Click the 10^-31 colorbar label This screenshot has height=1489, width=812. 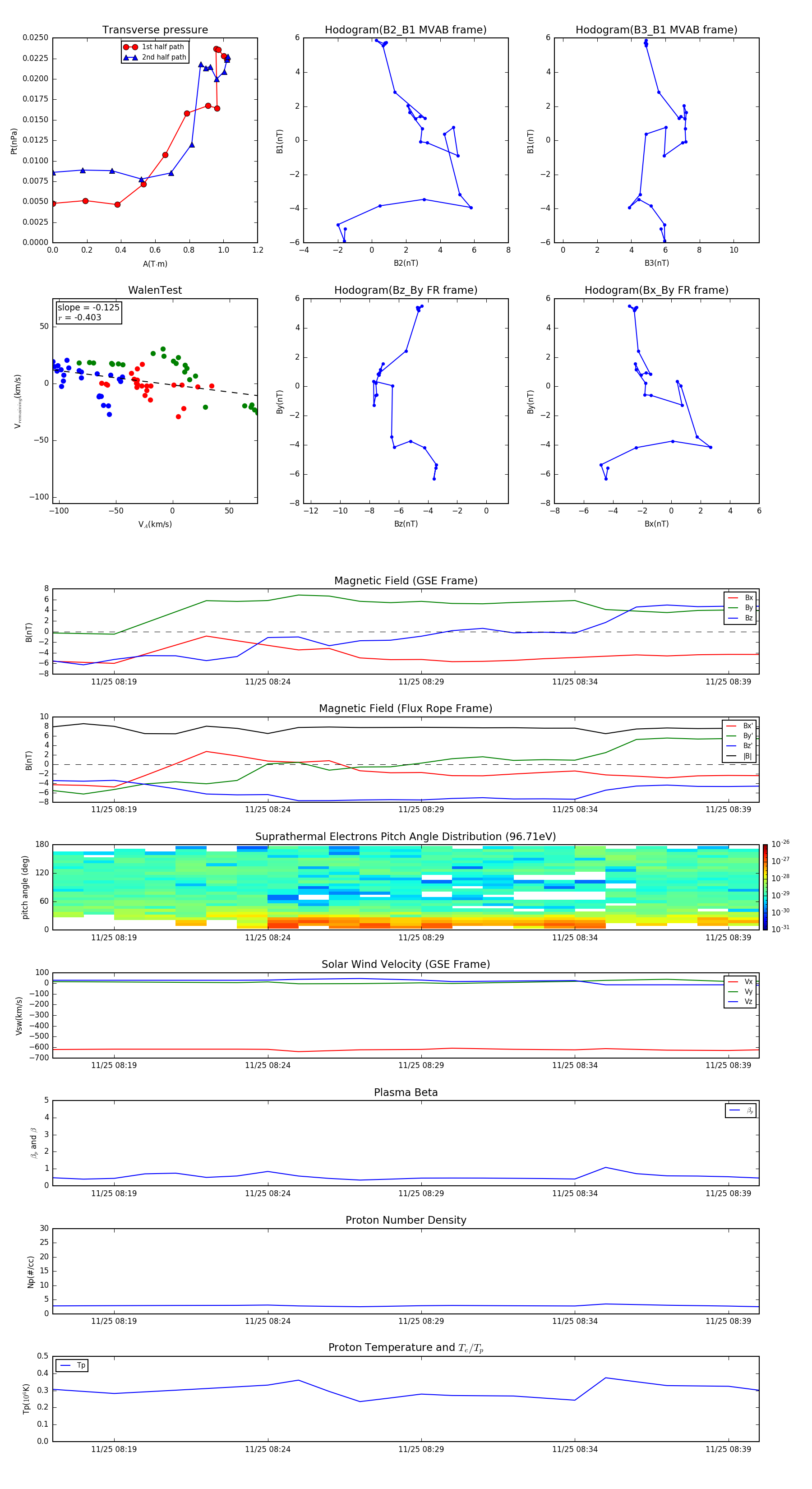(780, 929)
